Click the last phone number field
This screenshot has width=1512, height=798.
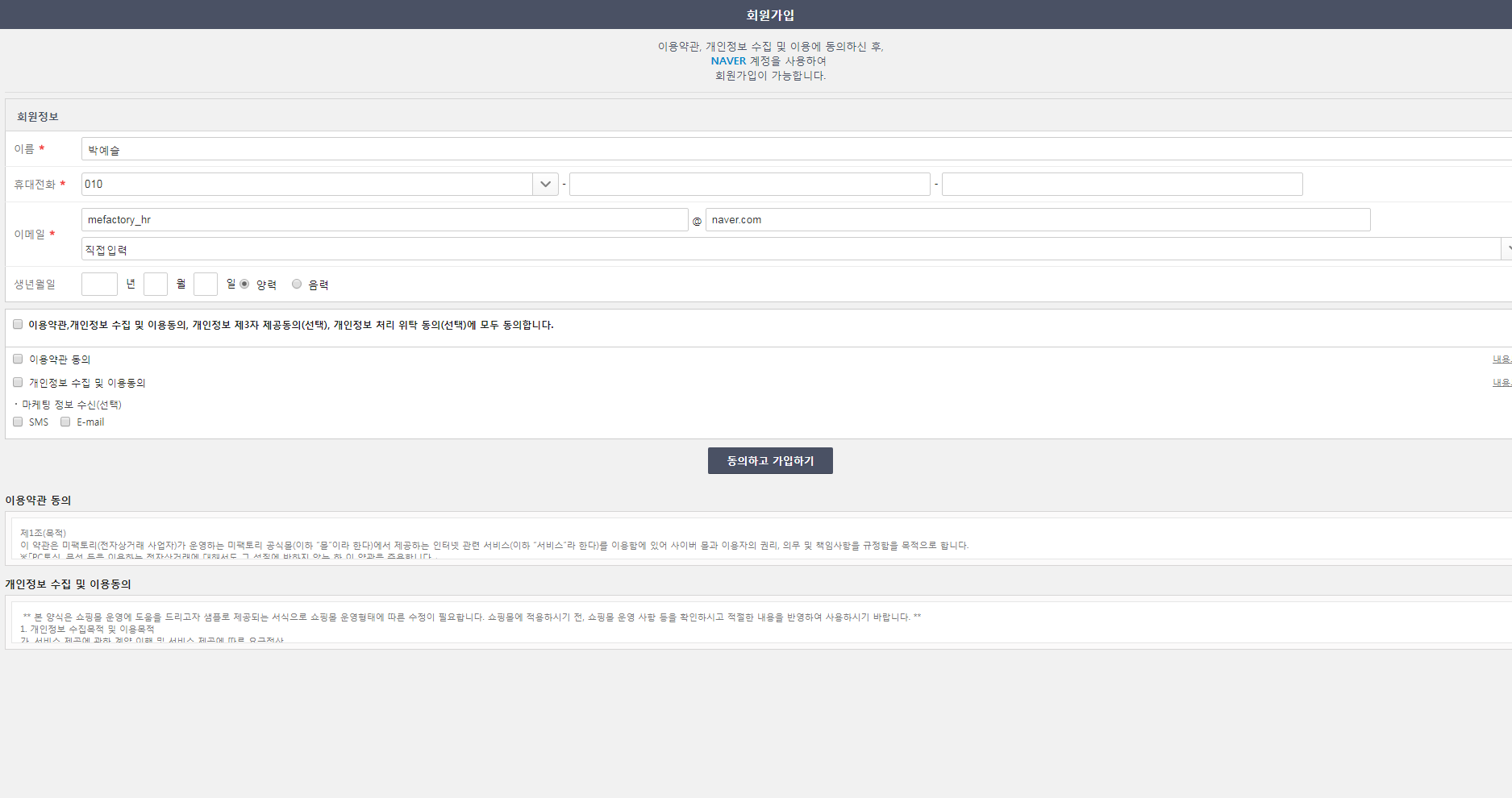click(1122, 185)
